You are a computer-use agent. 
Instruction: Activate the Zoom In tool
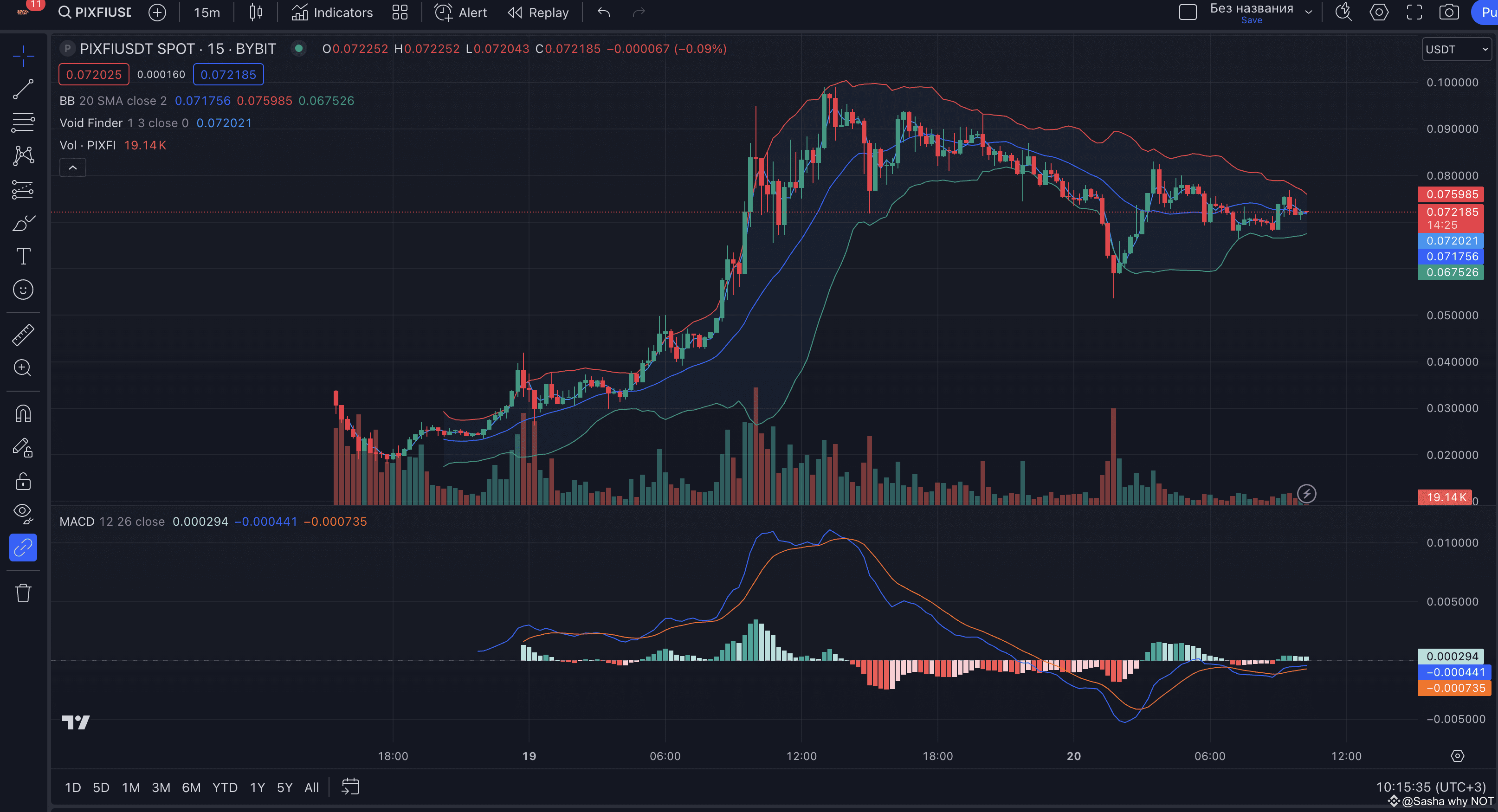[23, 368]
